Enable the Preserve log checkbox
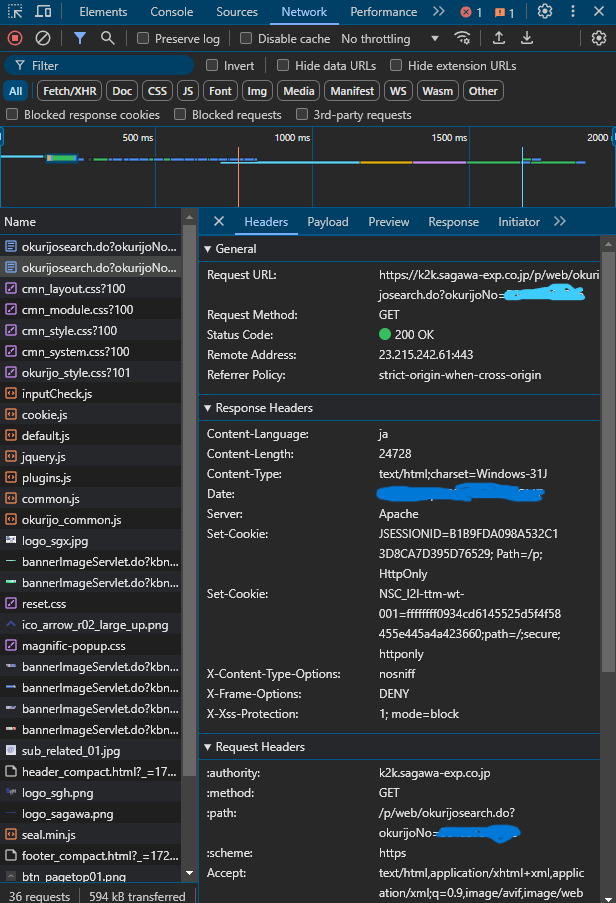616x903 pixels. pos(143,39)
